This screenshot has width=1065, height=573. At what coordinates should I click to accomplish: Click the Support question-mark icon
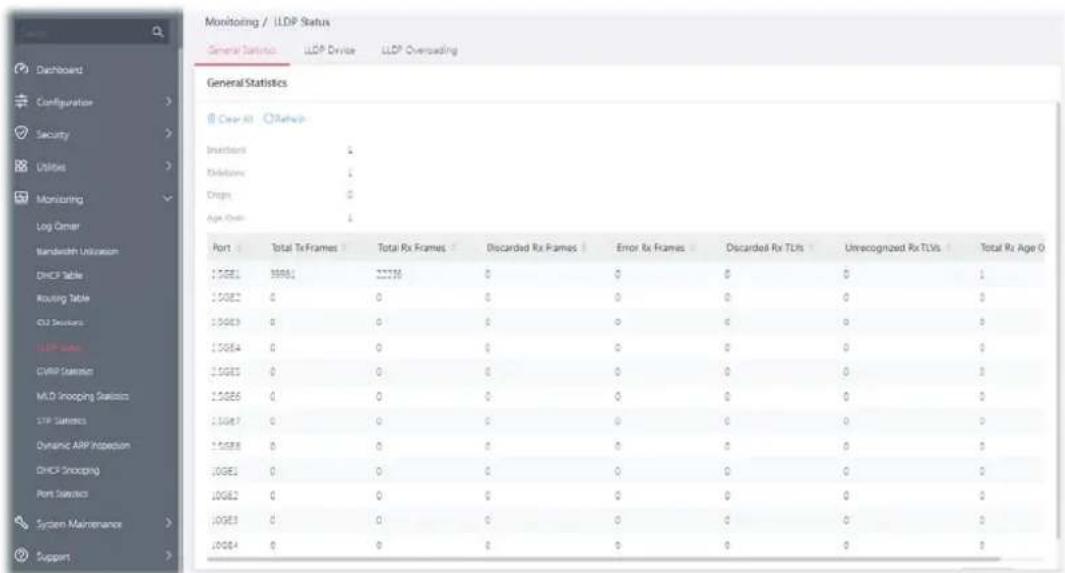coord(21,555)
